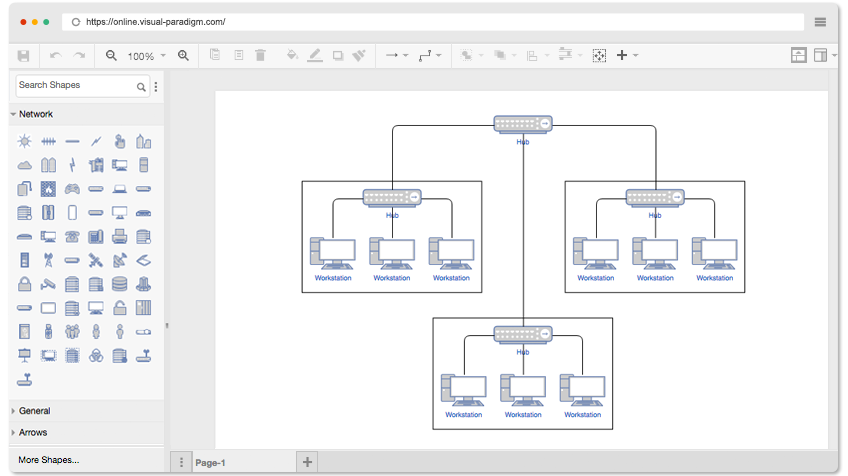
Task: Click the shape search magnifier icon
Action: point(141,87)
